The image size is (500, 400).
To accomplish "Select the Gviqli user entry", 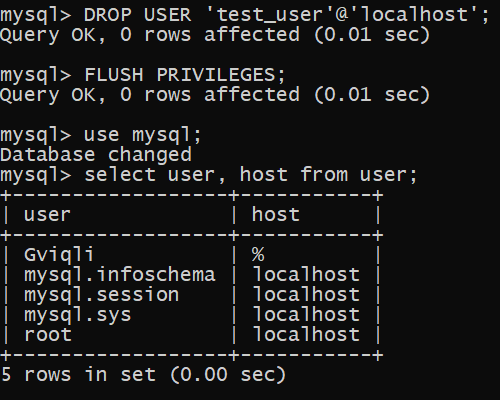I will click(x=59, y=255).
